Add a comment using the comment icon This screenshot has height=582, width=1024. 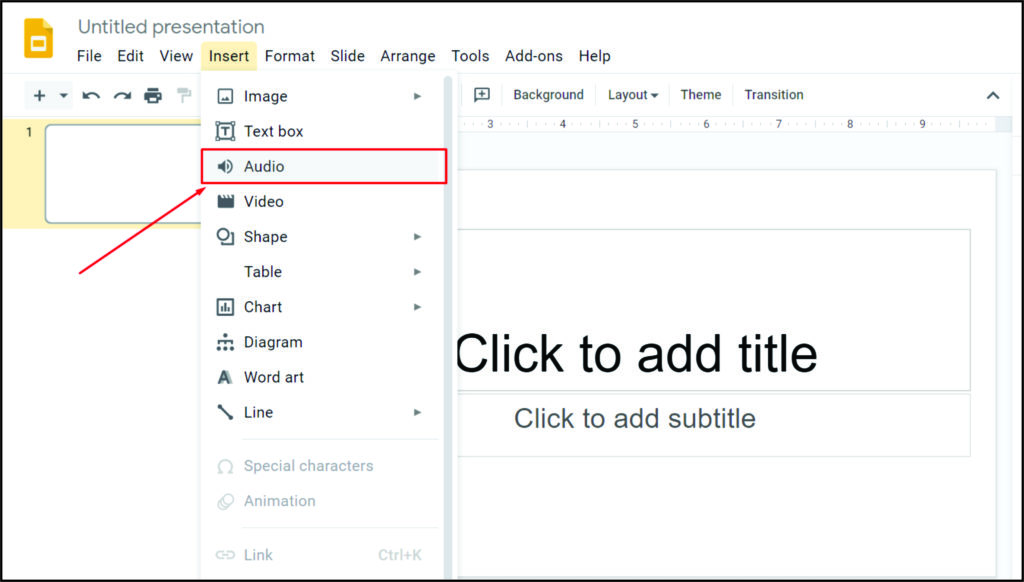pyautogui.click(x=481, y=94)
